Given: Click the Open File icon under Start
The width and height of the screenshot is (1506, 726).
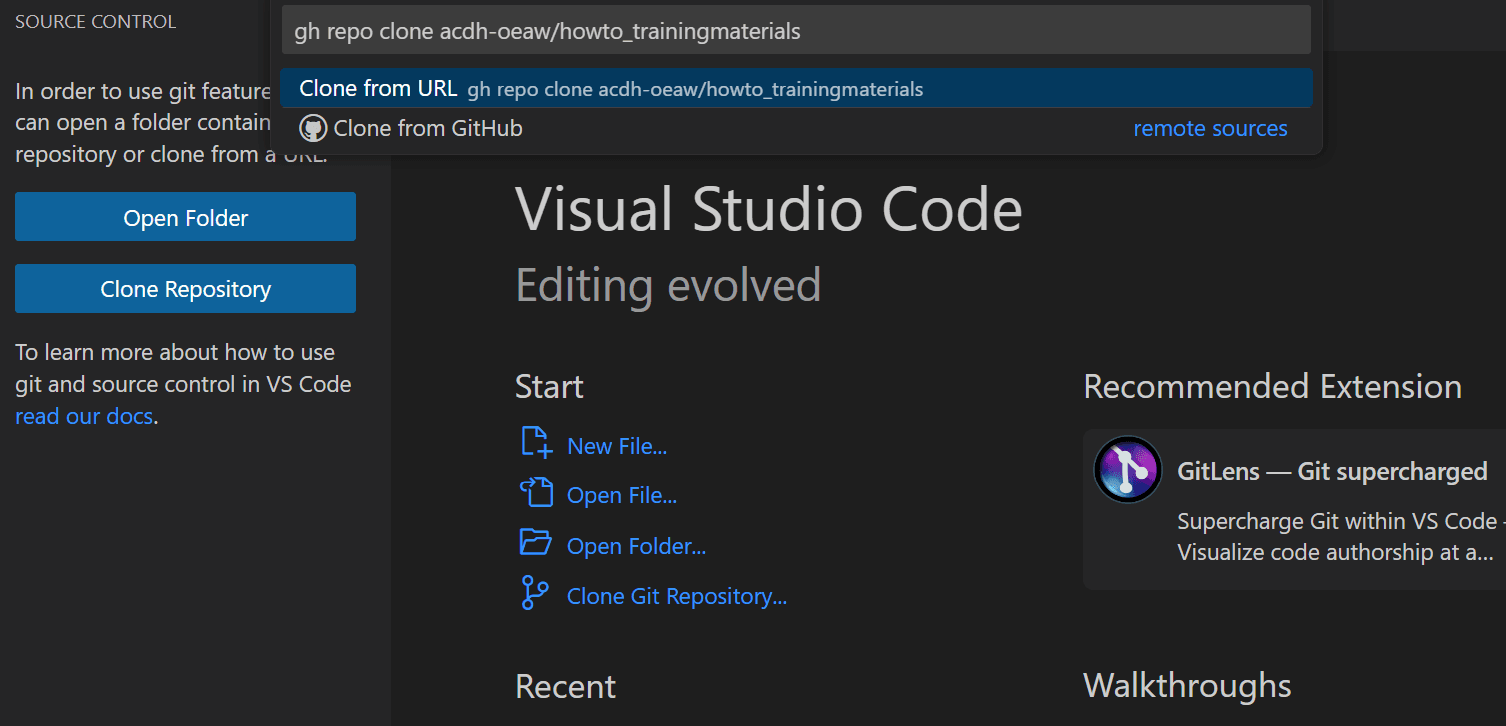Looking at the screenshot, I should 536,493.
